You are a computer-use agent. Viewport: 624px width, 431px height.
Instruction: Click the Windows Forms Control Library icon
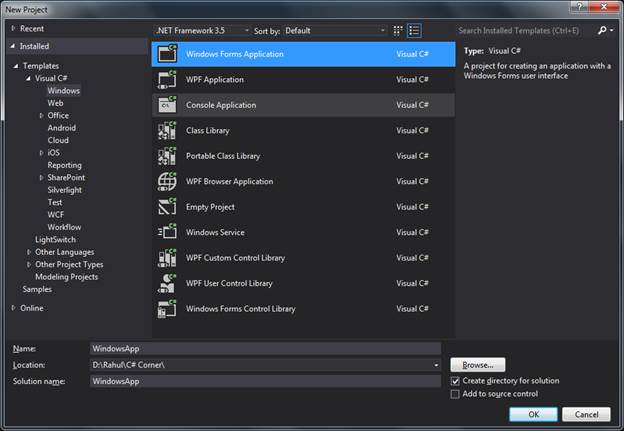point(167,309)
